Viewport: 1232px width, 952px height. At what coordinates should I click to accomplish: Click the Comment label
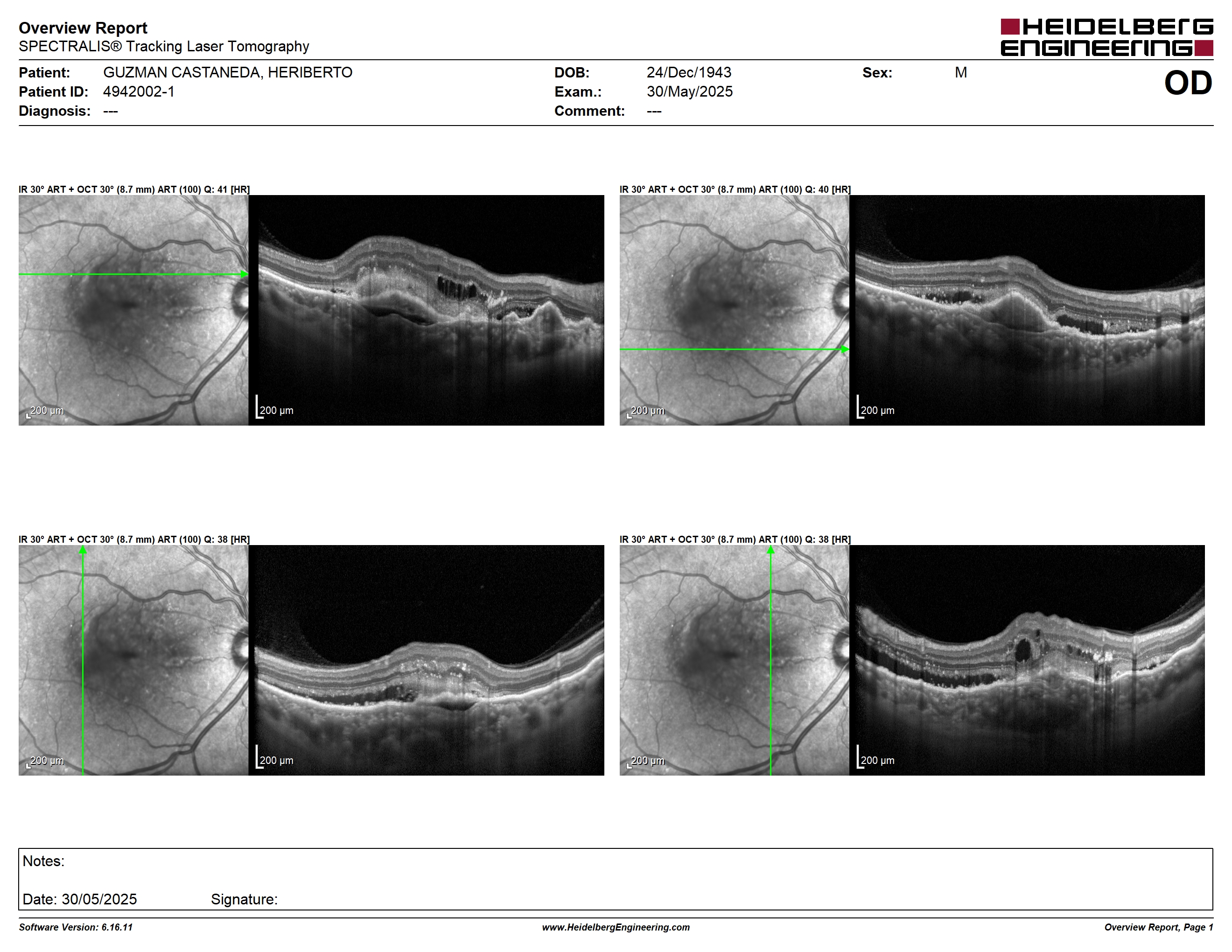tap(589, 111)
